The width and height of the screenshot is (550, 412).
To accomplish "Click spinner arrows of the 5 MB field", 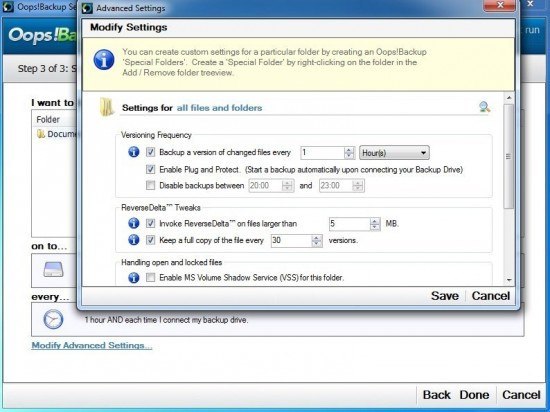I will (x=375, y=224).
